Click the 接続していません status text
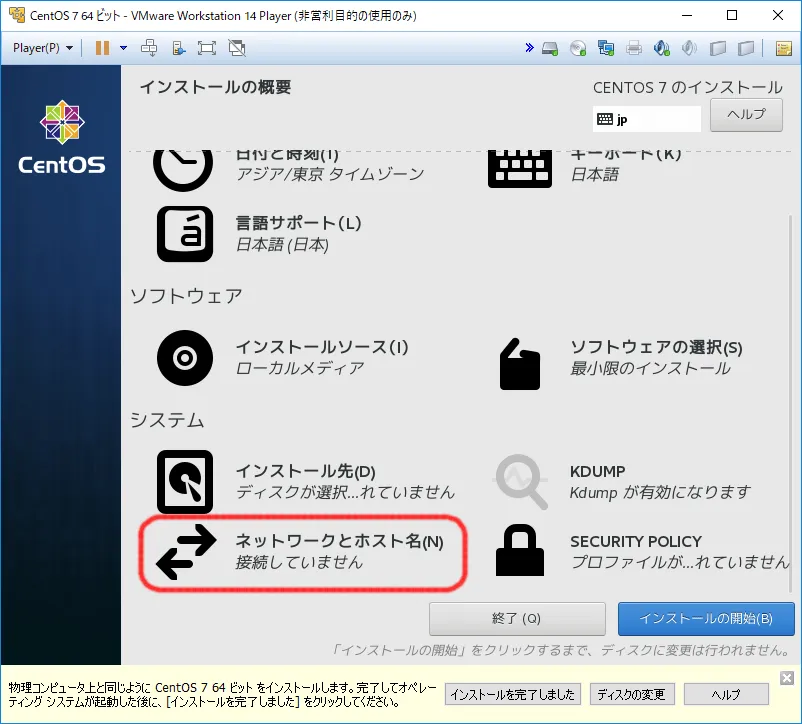Viewport: 802px width, 724px height. (x=299, y=562)
